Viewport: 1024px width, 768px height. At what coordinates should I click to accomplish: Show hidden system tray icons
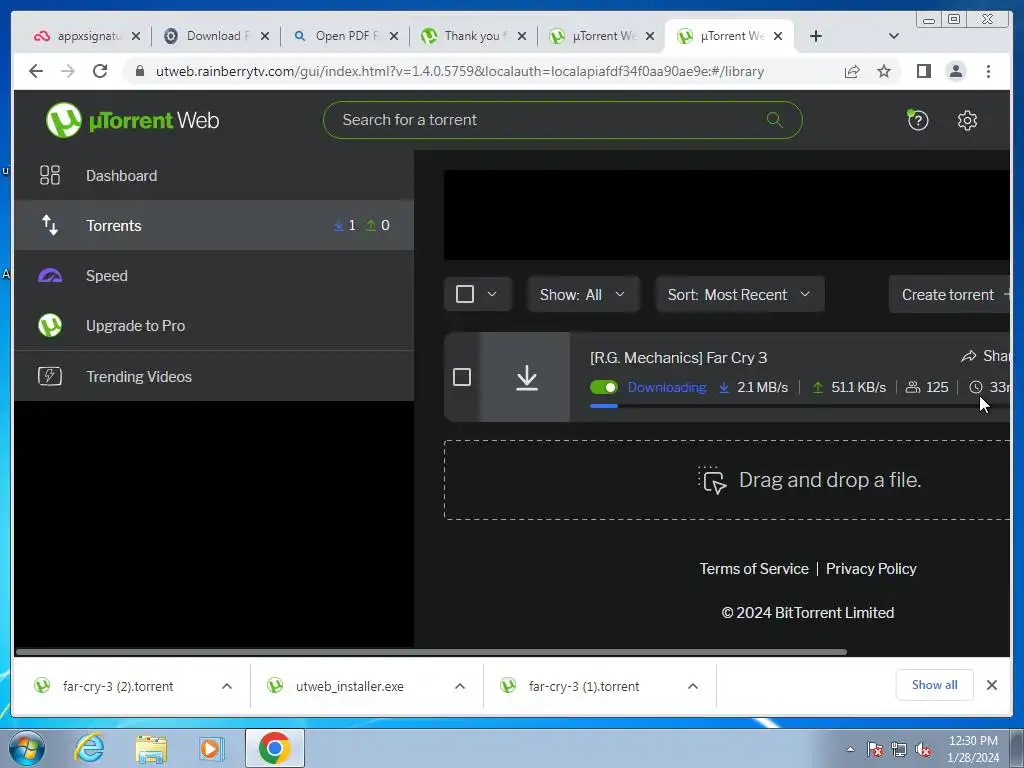(850, 750)
